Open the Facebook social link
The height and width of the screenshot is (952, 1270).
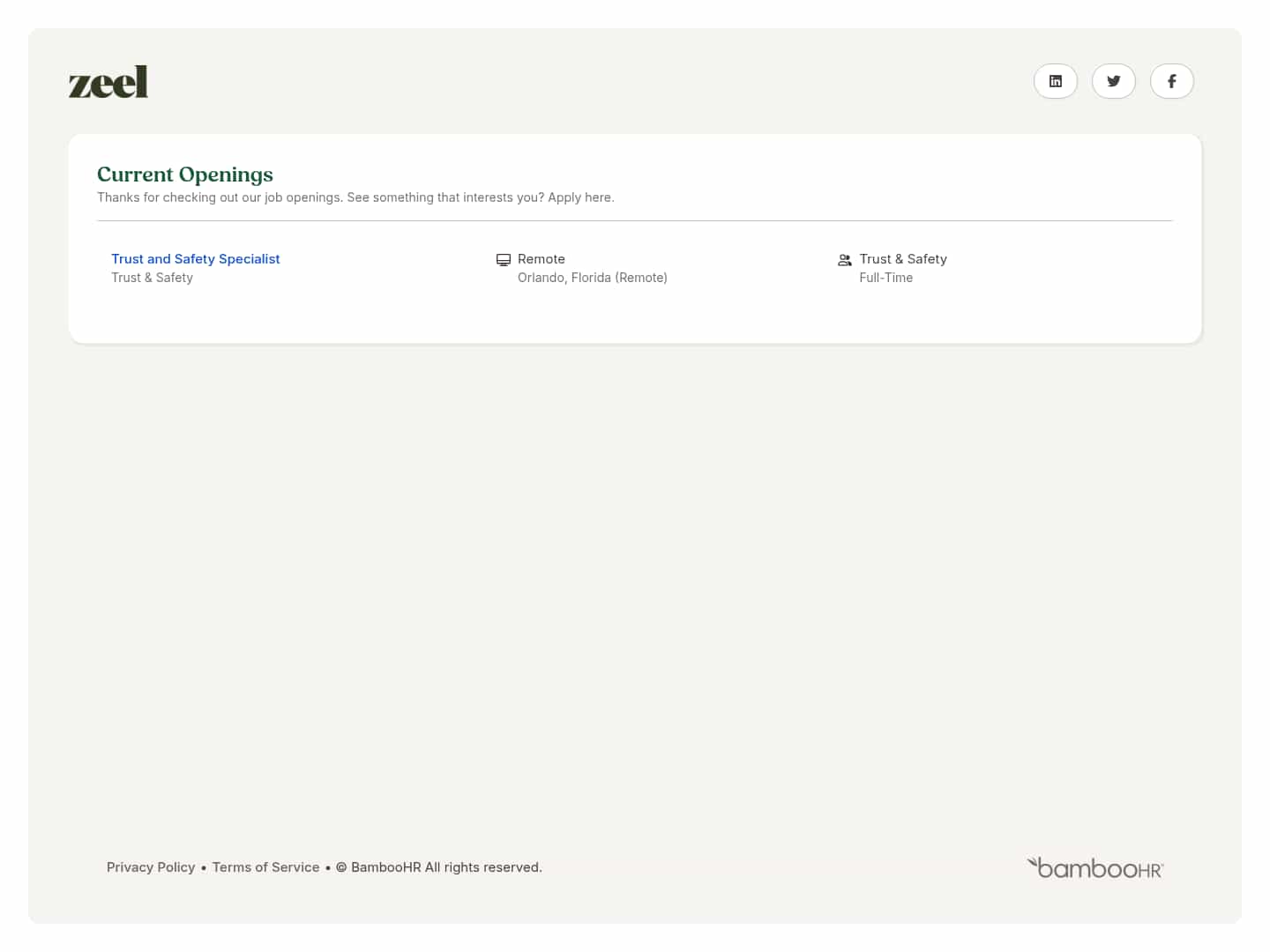pyautogui.click(x=1172, y=81)
